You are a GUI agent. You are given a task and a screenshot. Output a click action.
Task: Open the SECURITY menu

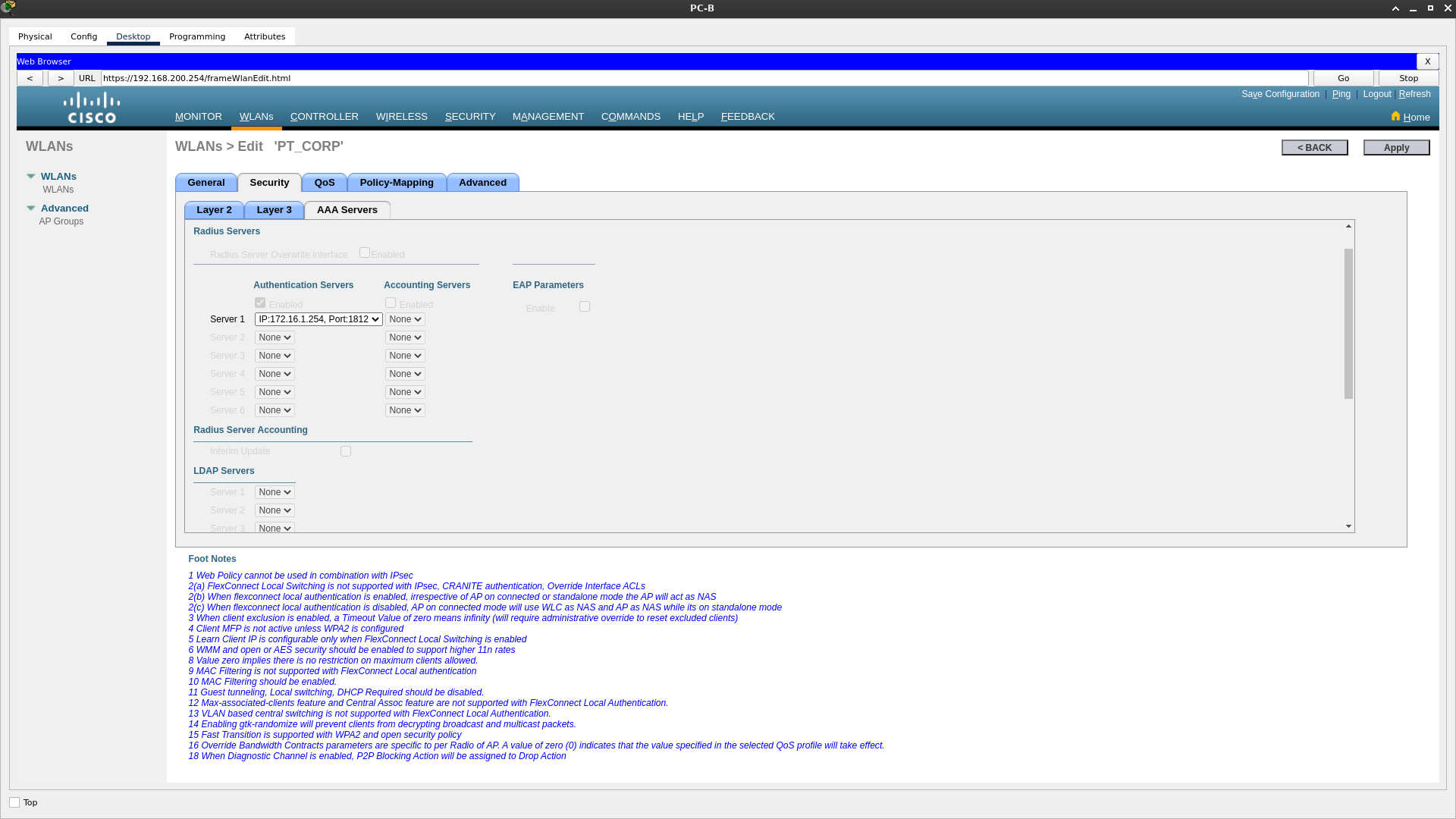tap(470, 116)
